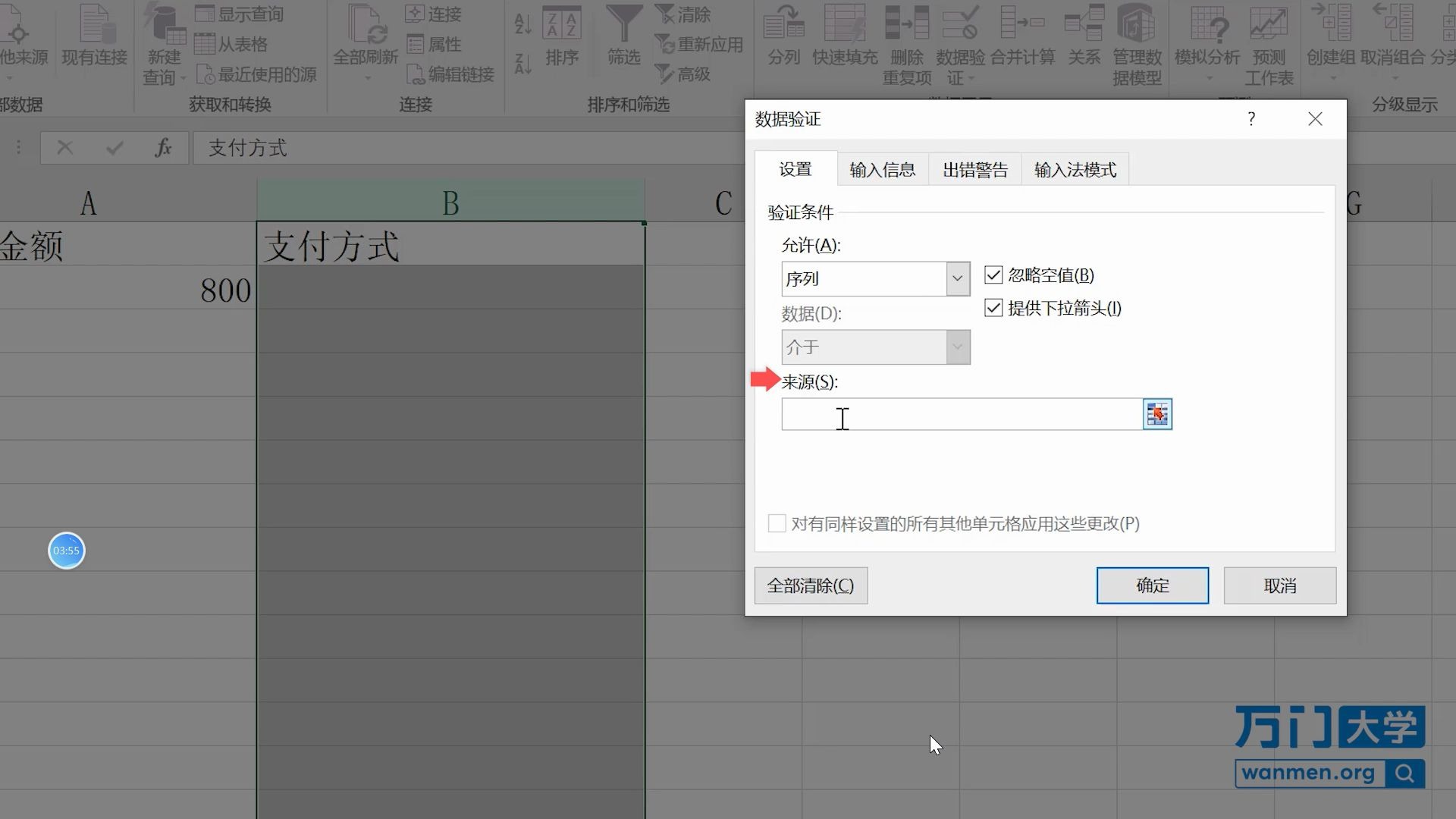Enable 提供下拉箭头 dropdown arrow checkbox

click(993, 307)
